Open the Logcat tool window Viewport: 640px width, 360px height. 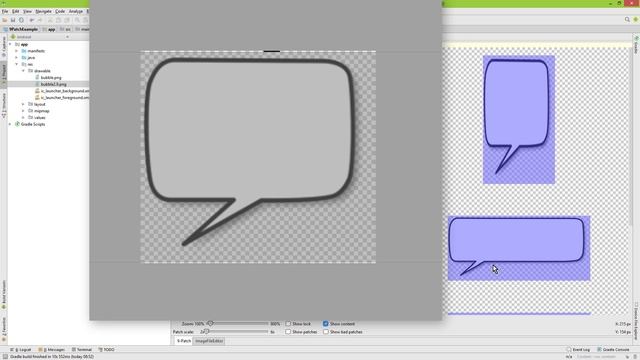[21, 350]
